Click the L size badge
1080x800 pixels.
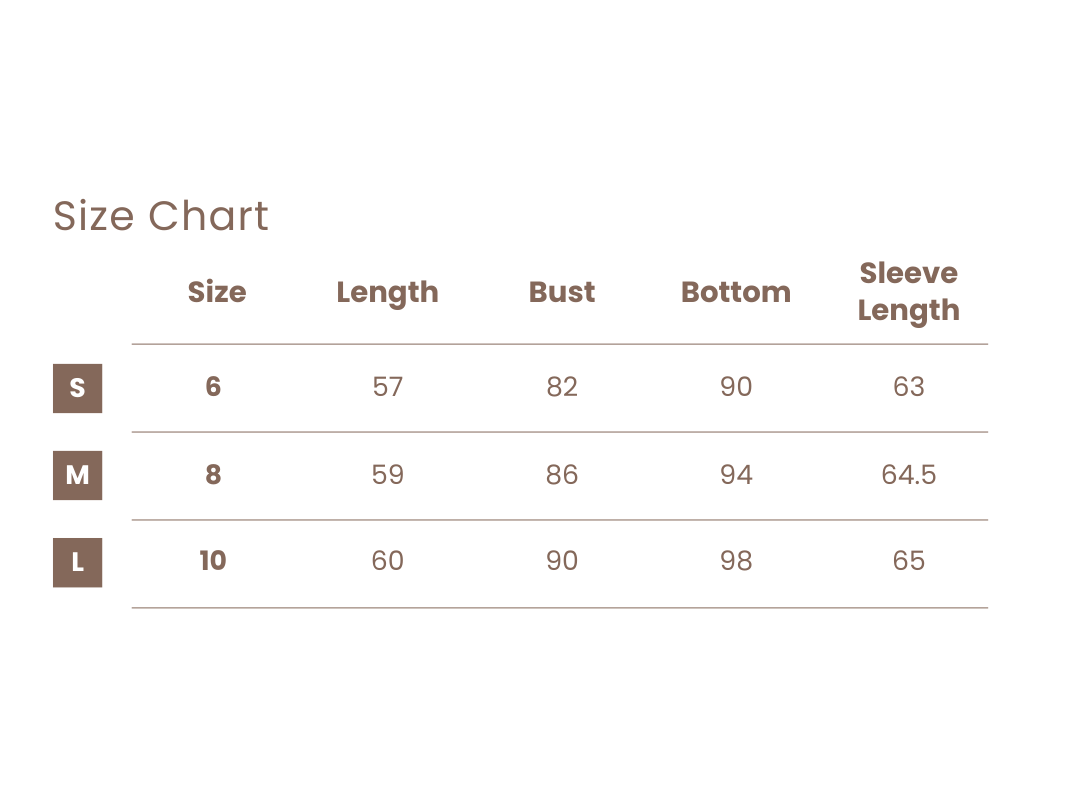[77, 562]
